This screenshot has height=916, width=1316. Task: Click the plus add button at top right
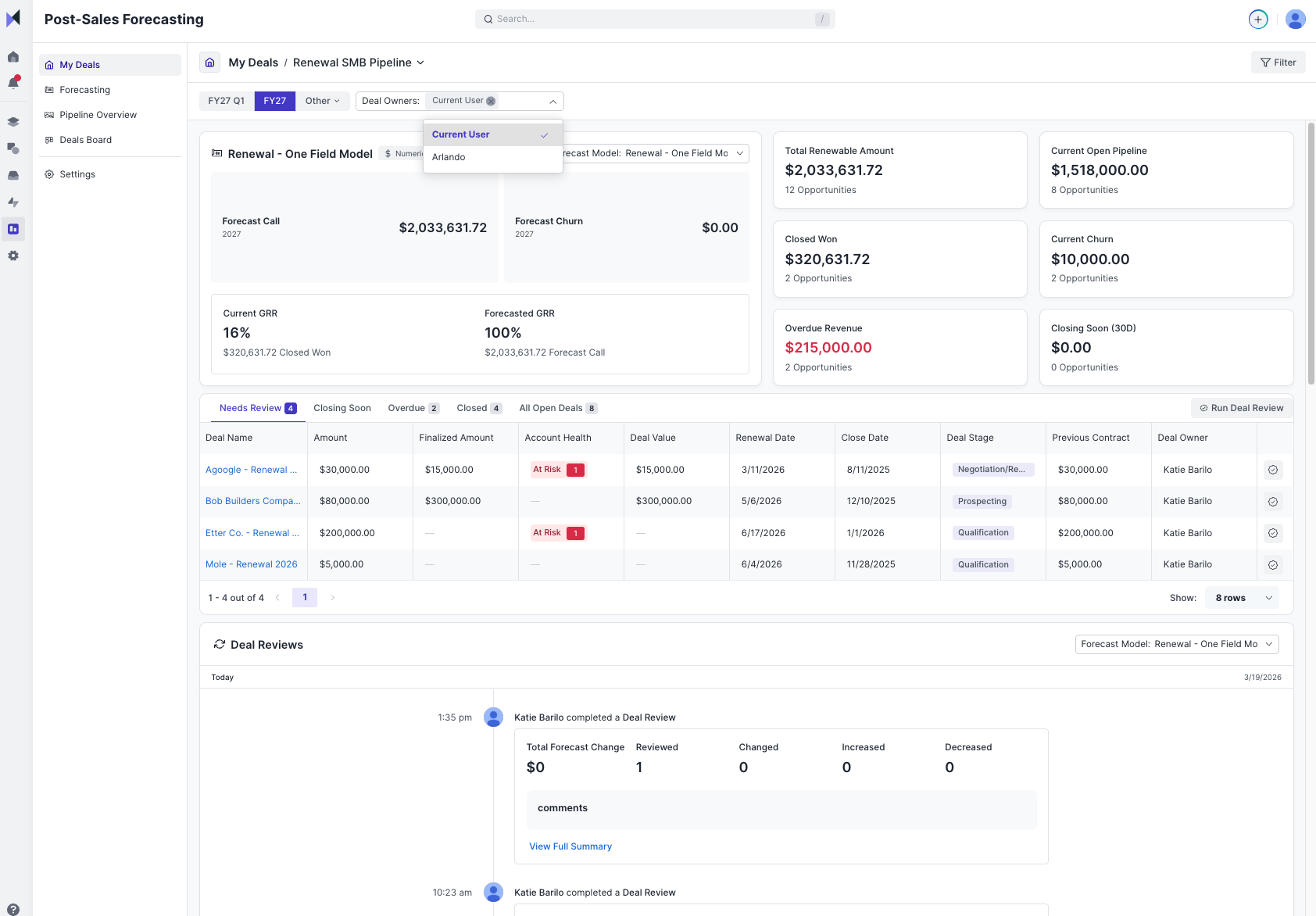[1258, 20]
